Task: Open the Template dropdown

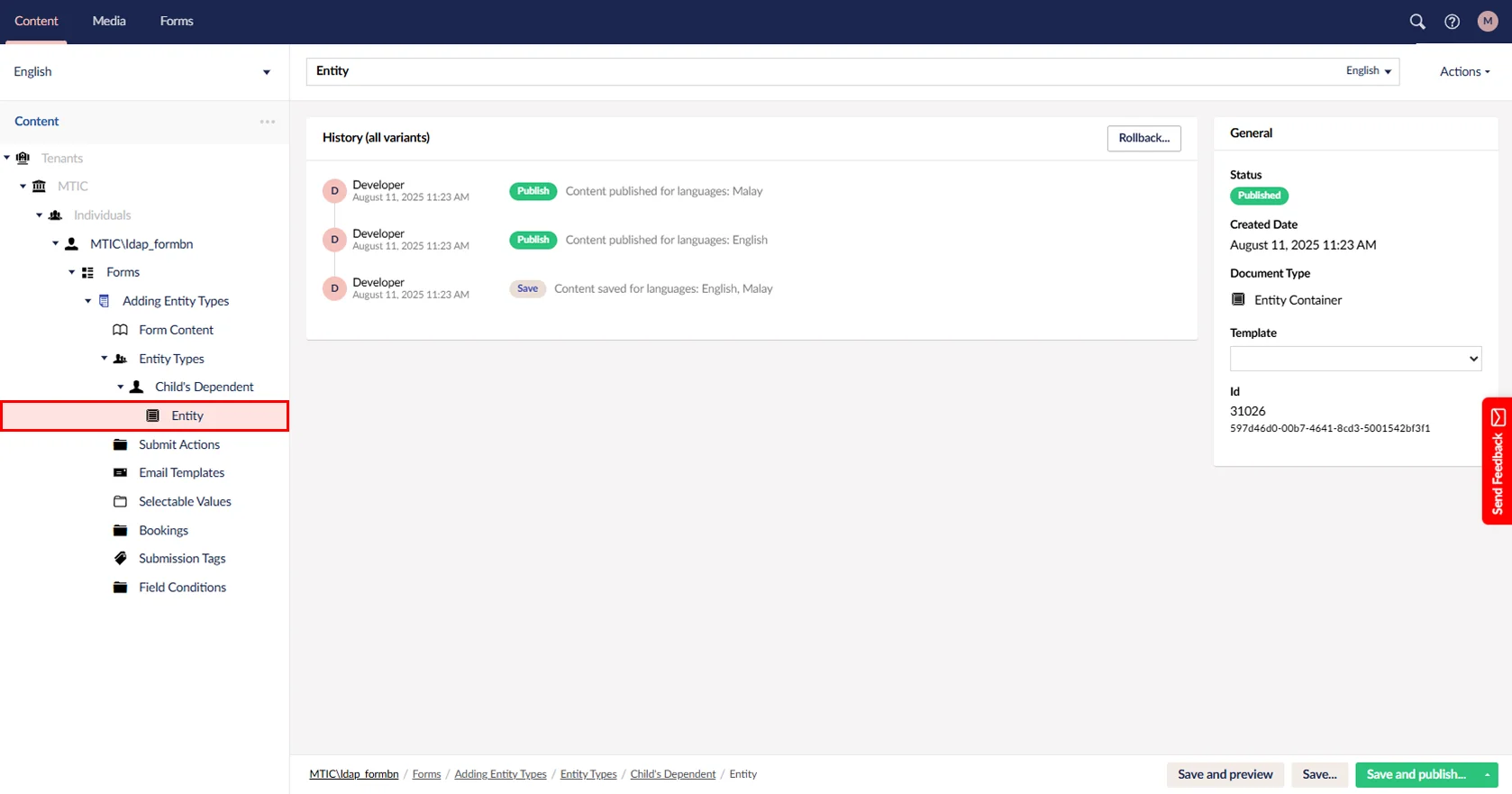Action: (1354, 359)
